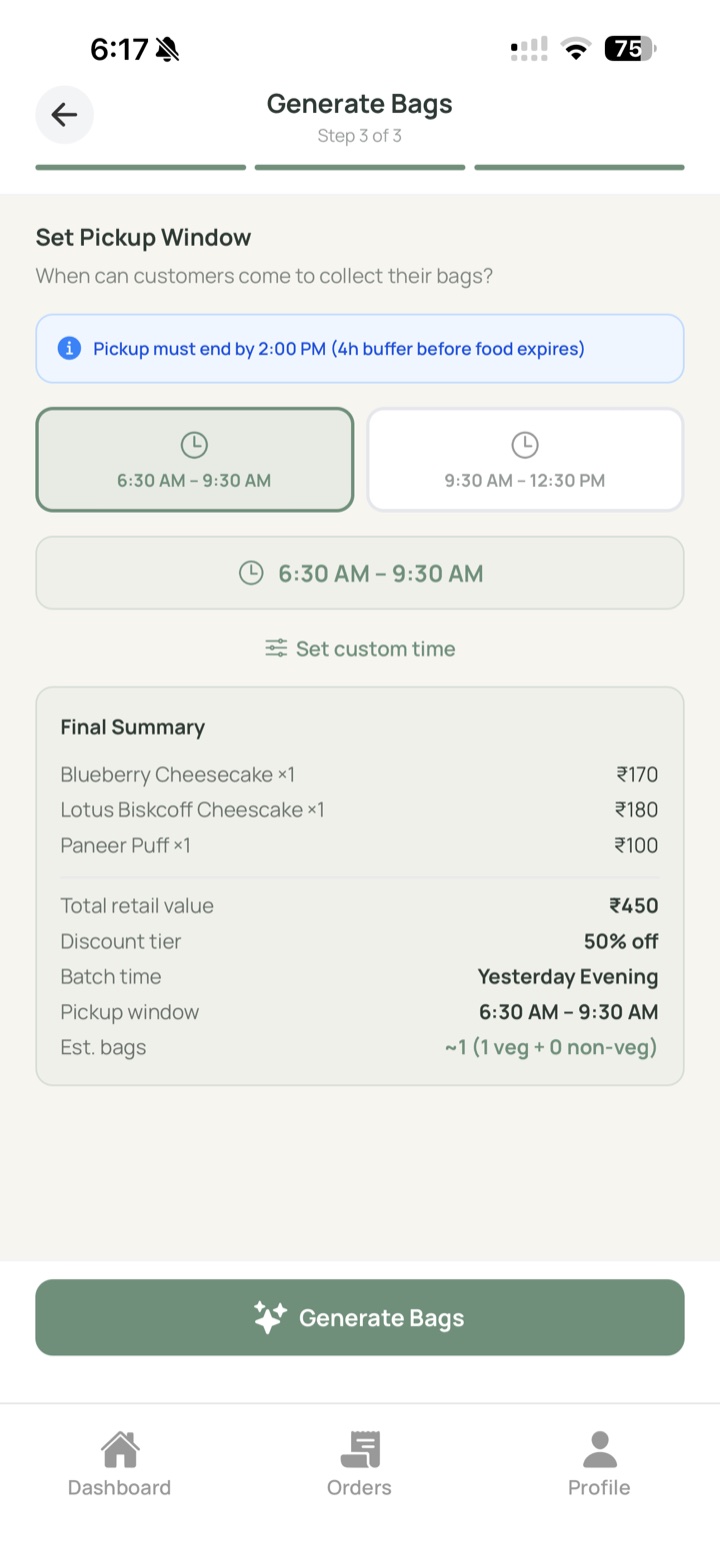Click the Pickup must end by 2:00 PM banner

click(360, 348)
